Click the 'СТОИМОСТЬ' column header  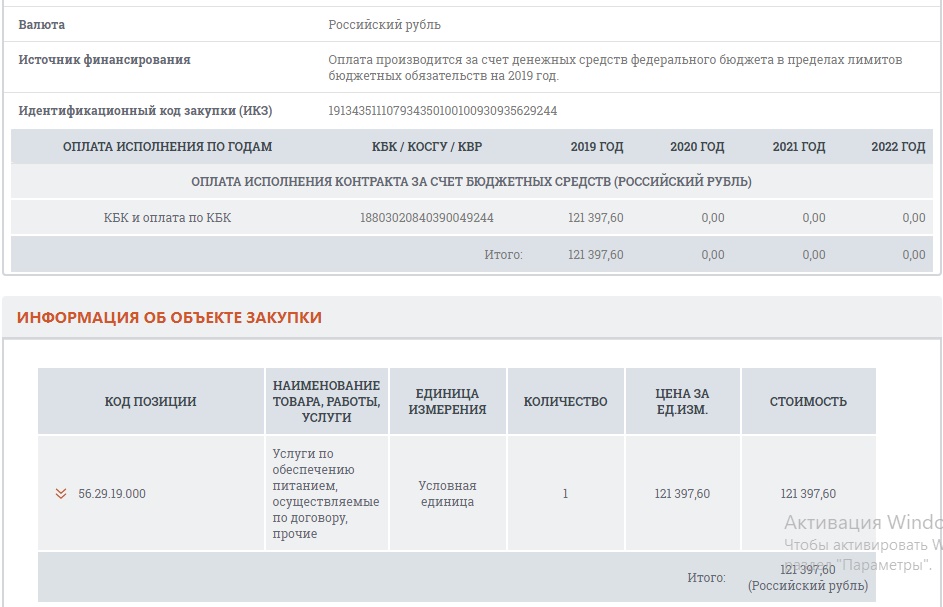pyautogui.click(x=808, y=401)
